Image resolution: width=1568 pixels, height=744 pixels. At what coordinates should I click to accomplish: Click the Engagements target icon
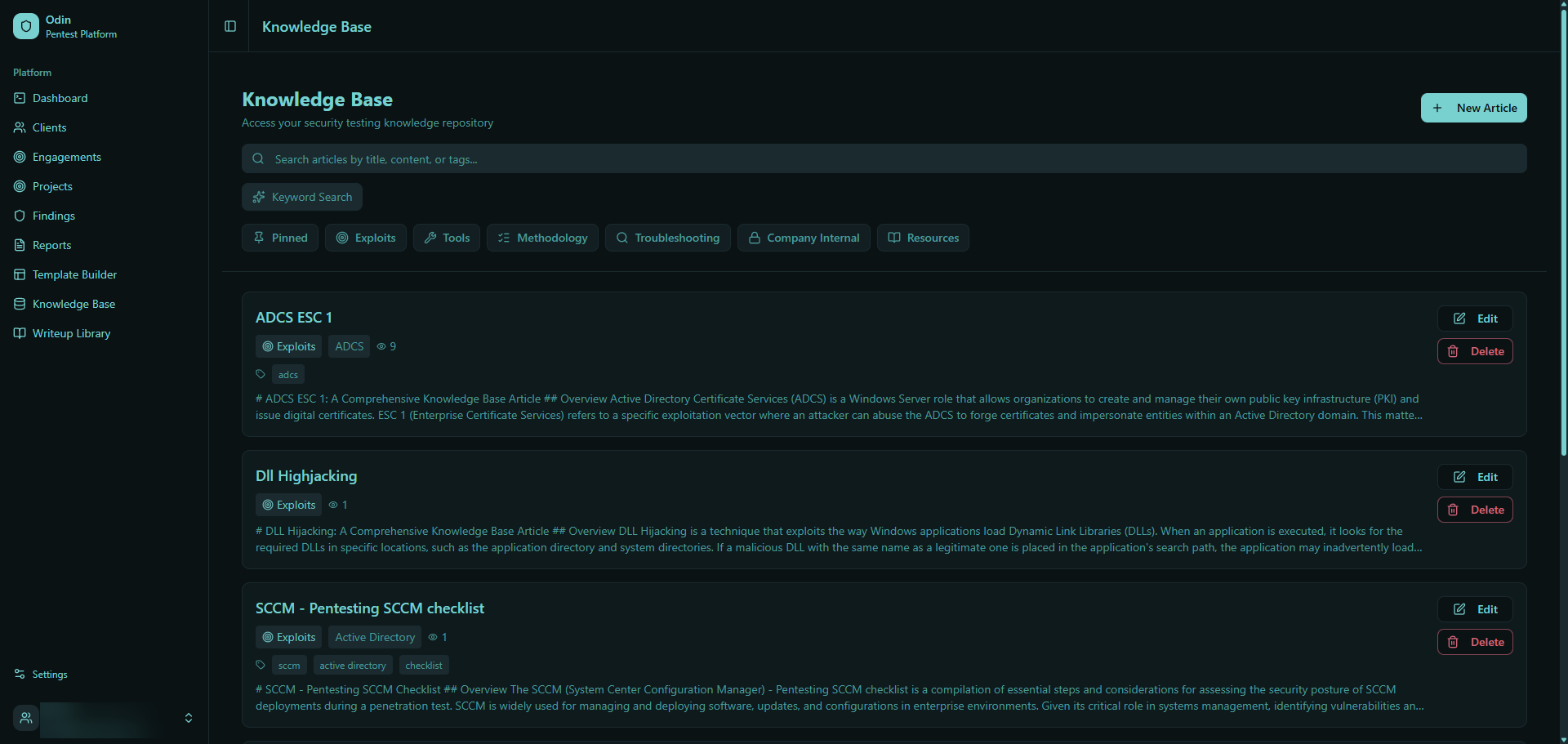[19, 157]
